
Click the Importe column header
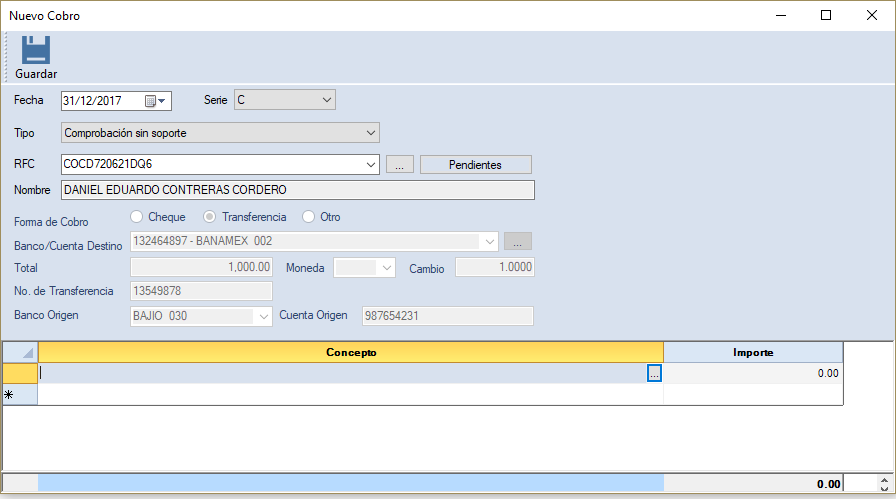[x=752, y=352]
